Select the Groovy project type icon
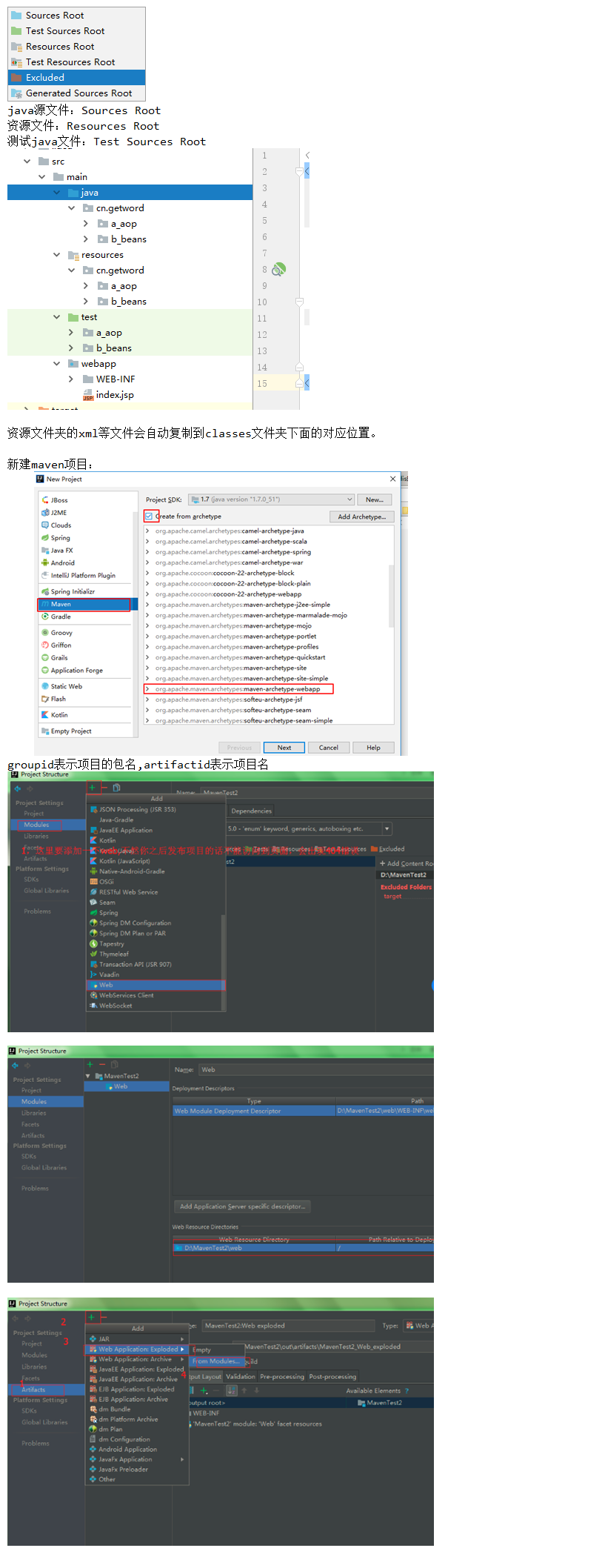The image size is (602, 1568). [45, 633]
